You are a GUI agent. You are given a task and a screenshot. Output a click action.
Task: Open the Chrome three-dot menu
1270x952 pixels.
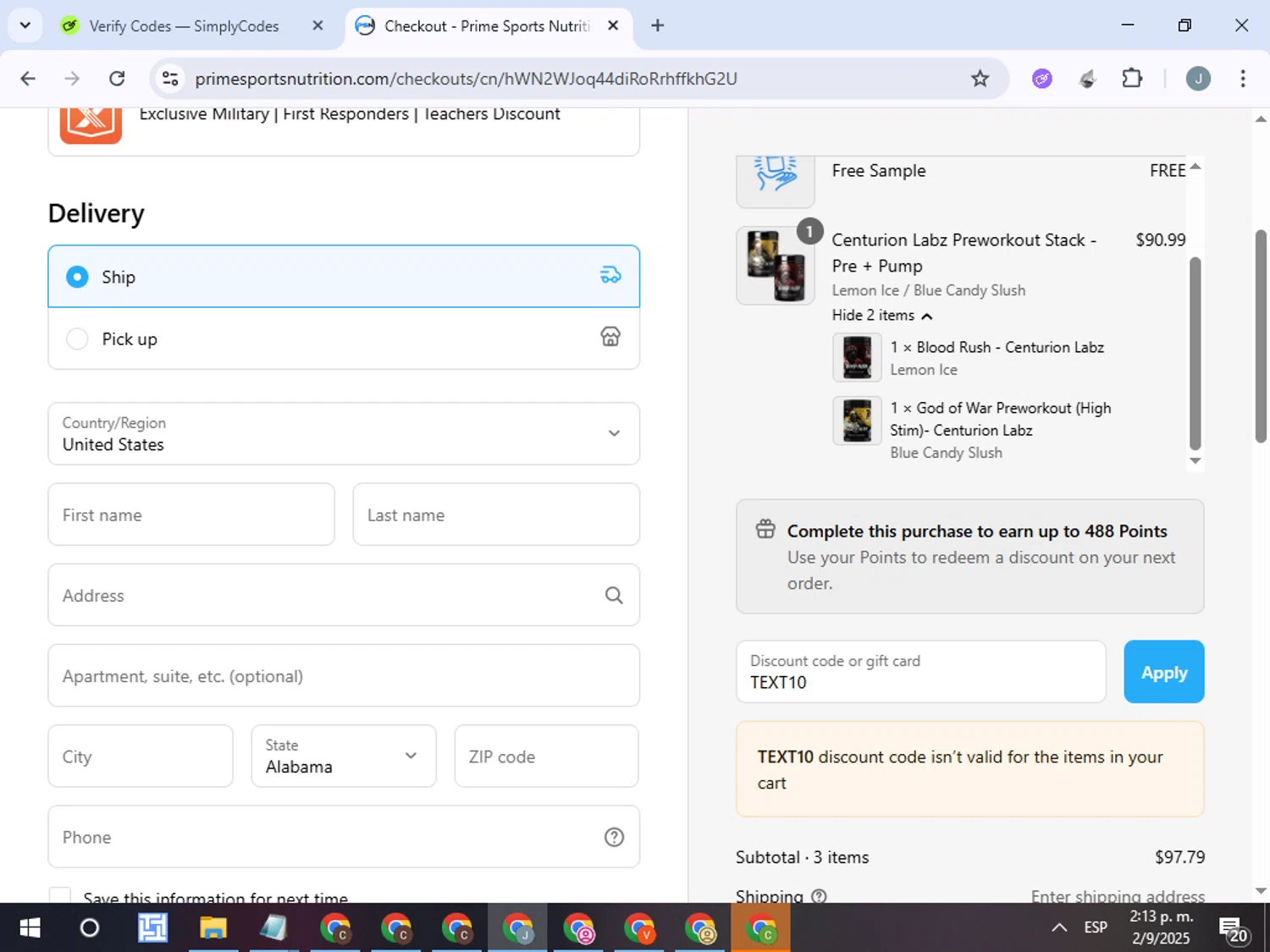(x=1243, y=79)
